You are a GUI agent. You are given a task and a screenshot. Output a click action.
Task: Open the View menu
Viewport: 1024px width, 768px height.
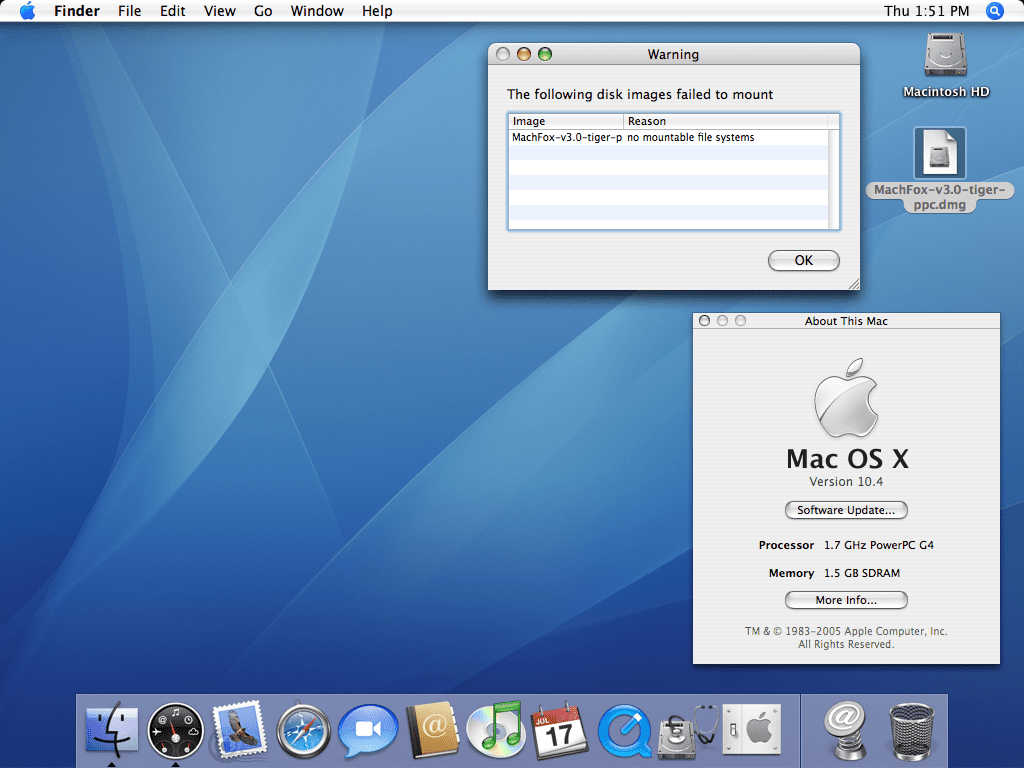point(219,11)
